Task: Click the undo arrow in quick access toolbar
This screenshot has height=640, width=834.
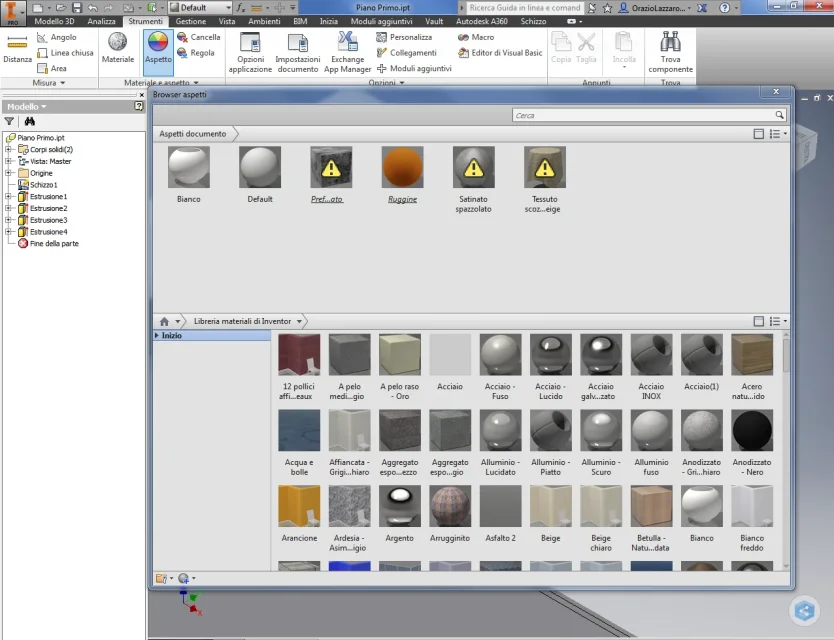Action: click(93, 8)
